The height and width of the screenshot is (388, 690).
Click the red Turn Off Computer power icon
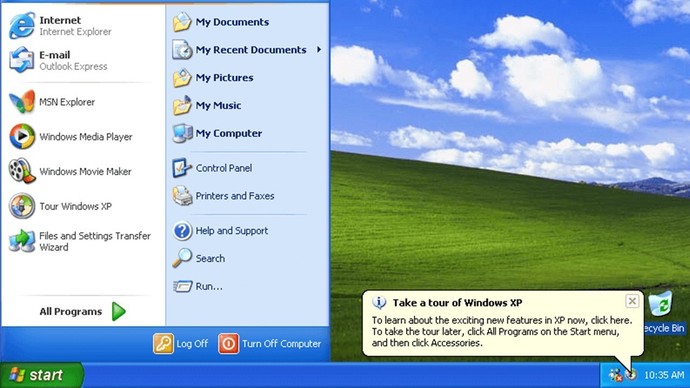(x=228, y=344)
